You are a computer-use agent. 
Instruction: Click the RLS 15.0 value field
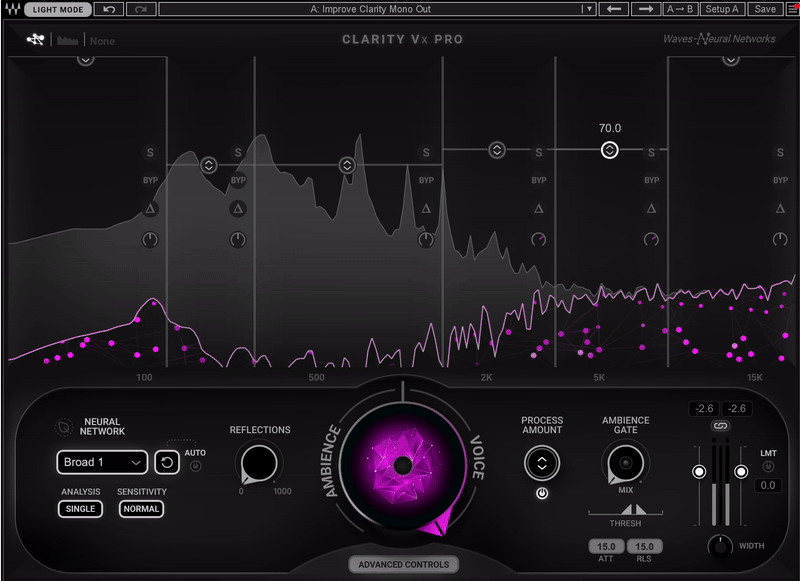coord(644,547)
